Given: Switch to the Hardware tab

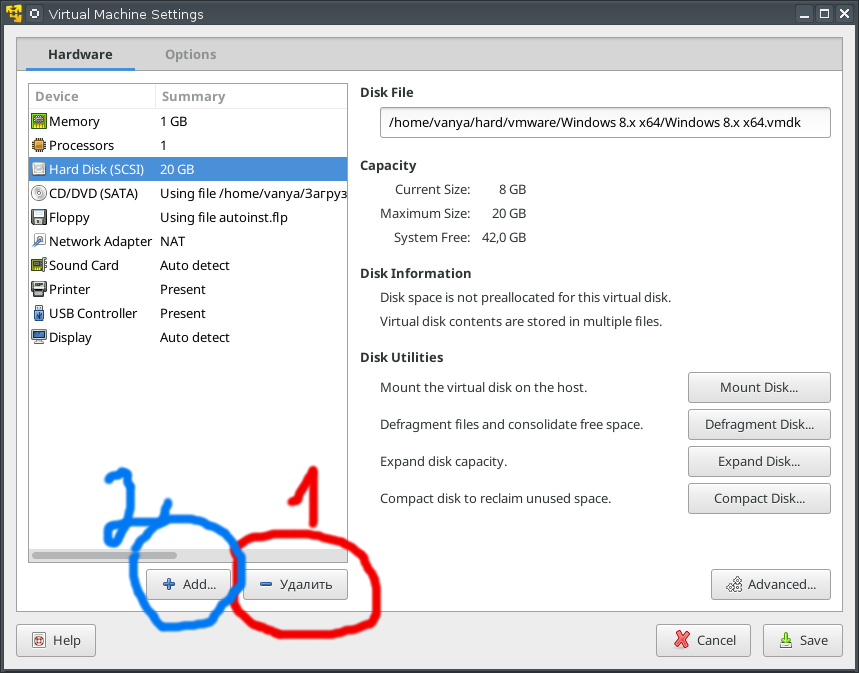Looking at the screenshot, I should [80, 54].
